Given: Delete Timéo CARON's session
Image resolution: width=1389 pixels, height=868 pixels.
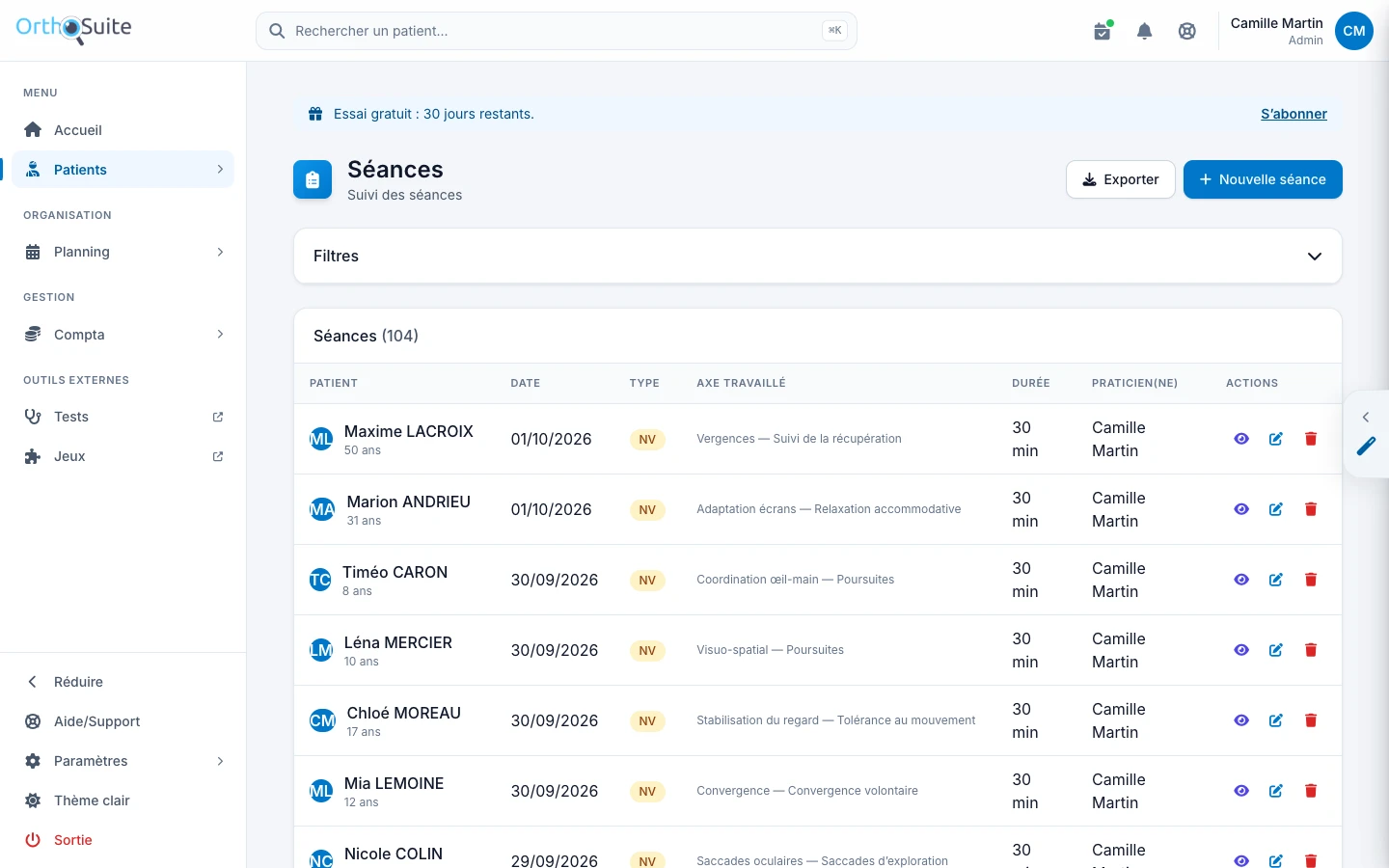Looking at the screenshot, I should (x=1311, y=580).
